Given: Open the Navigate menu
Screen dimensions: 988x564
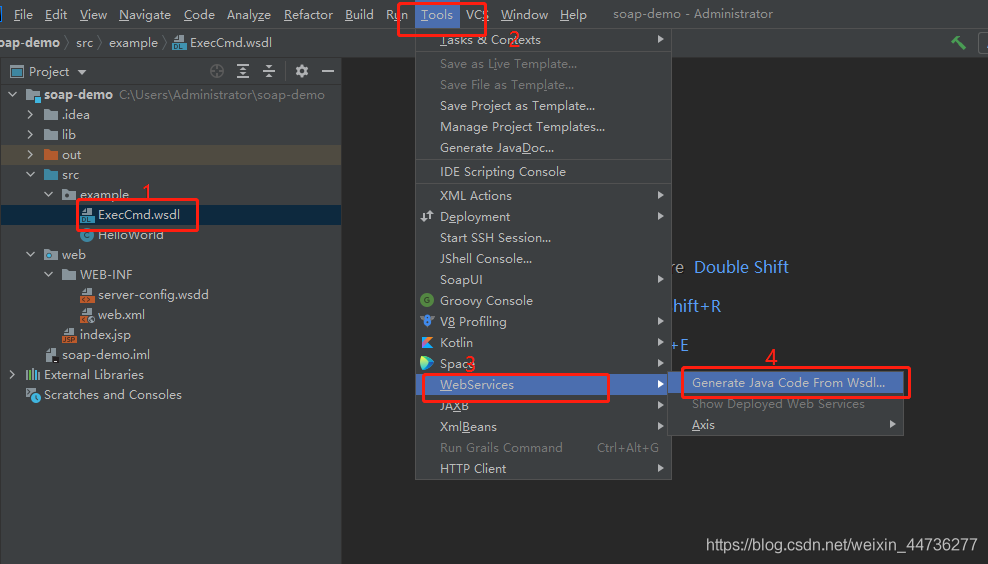Looking at the screenshot, I should (145, 14).
